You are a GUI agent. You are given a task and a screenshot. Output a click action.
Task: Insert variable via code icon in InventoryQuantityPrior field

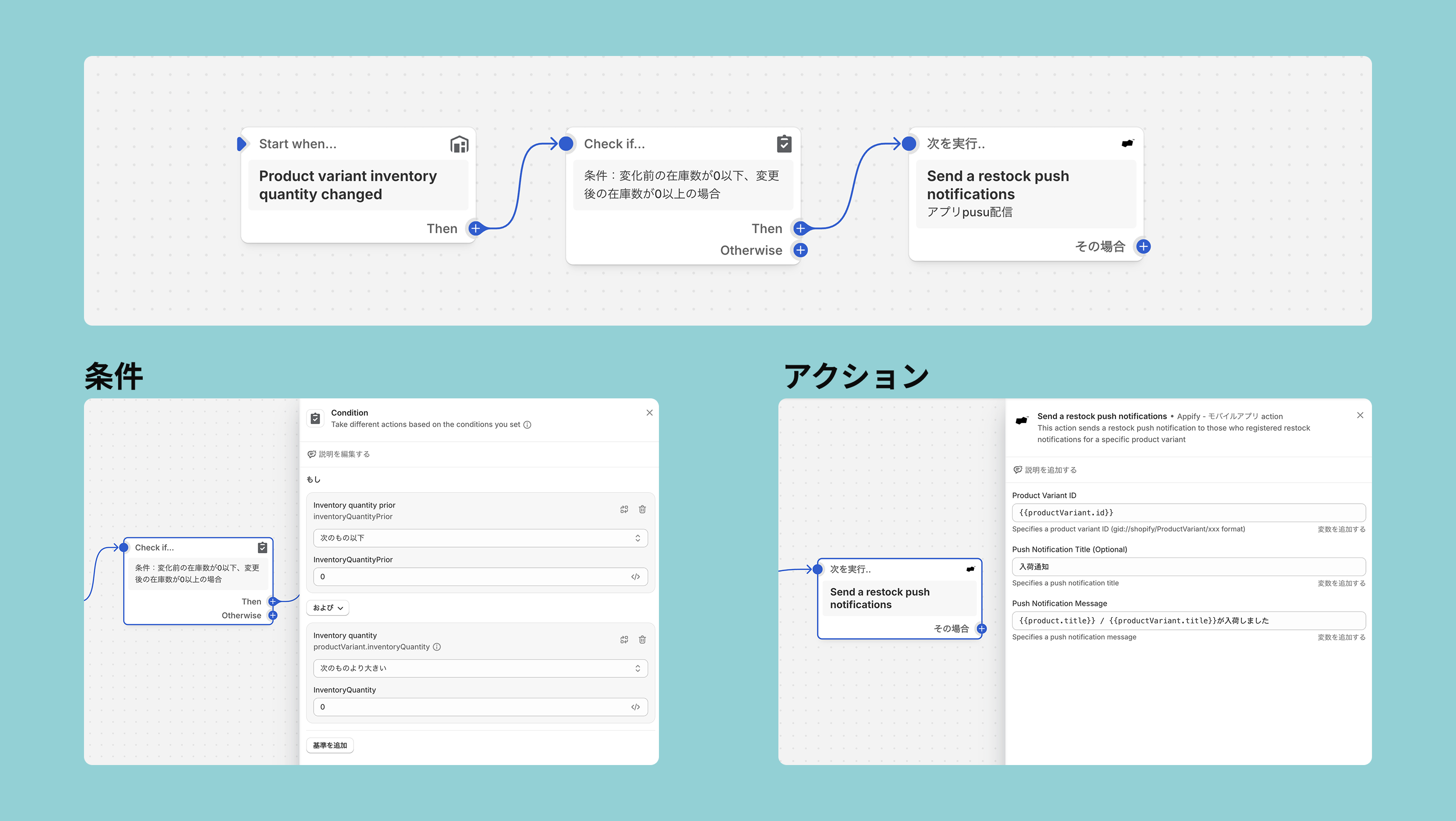[635, 577]
